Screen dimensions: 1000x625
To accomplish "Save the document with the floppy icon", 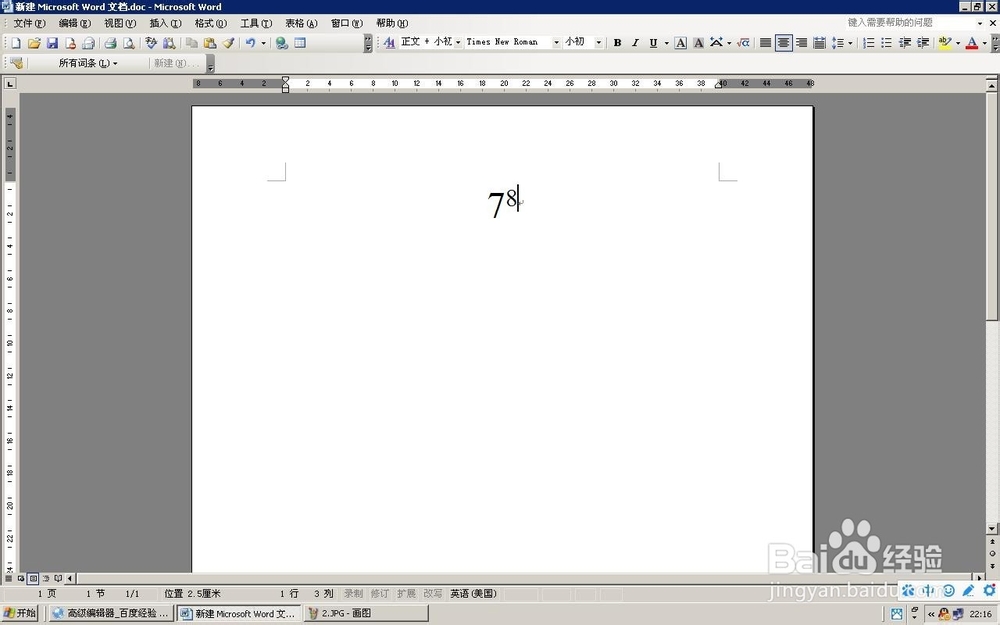I will click(x=52, y=43).
